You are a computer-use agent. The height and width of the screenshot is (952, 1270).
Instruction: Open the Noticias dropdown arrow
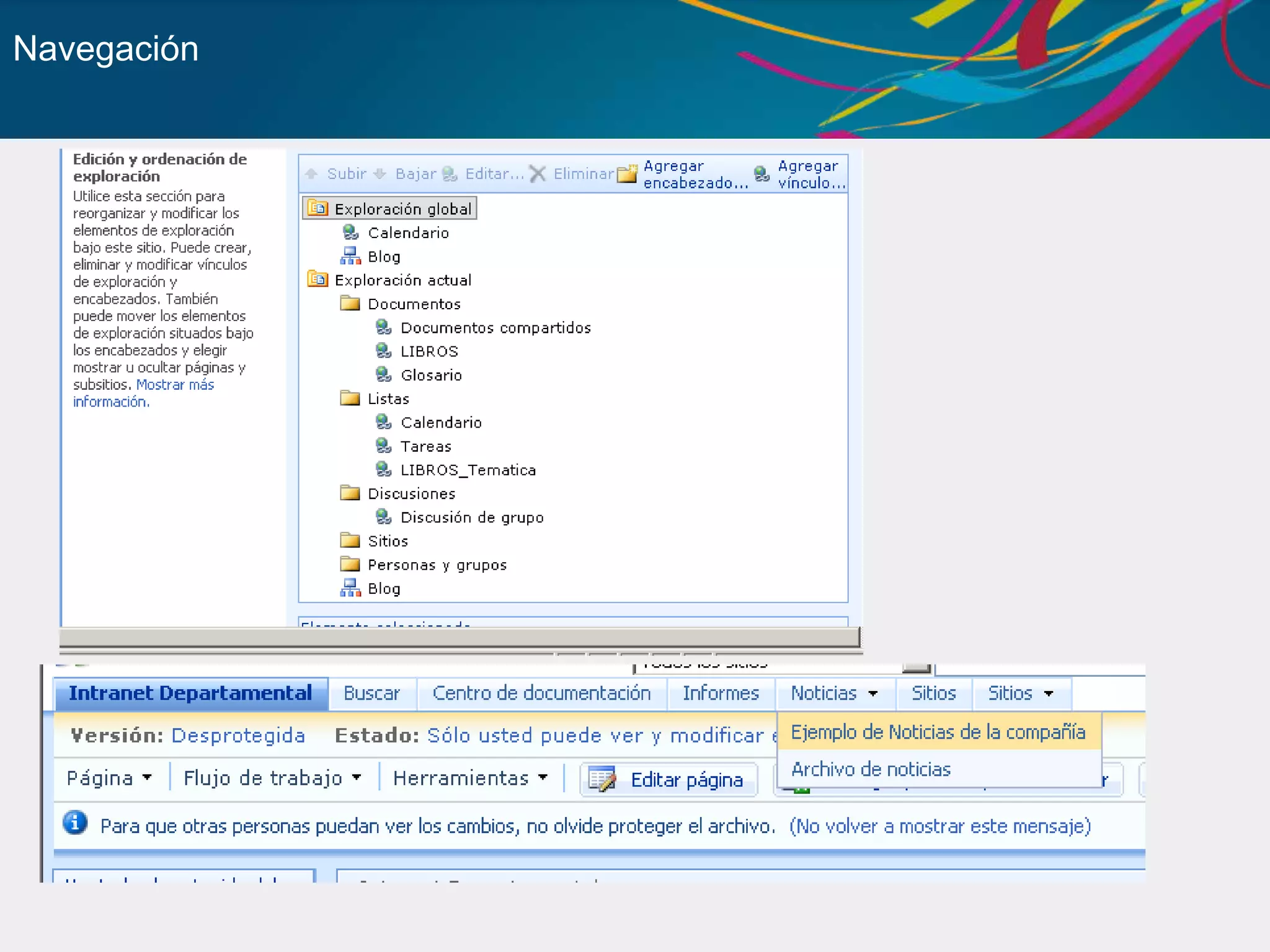click(x=873, y=694)
